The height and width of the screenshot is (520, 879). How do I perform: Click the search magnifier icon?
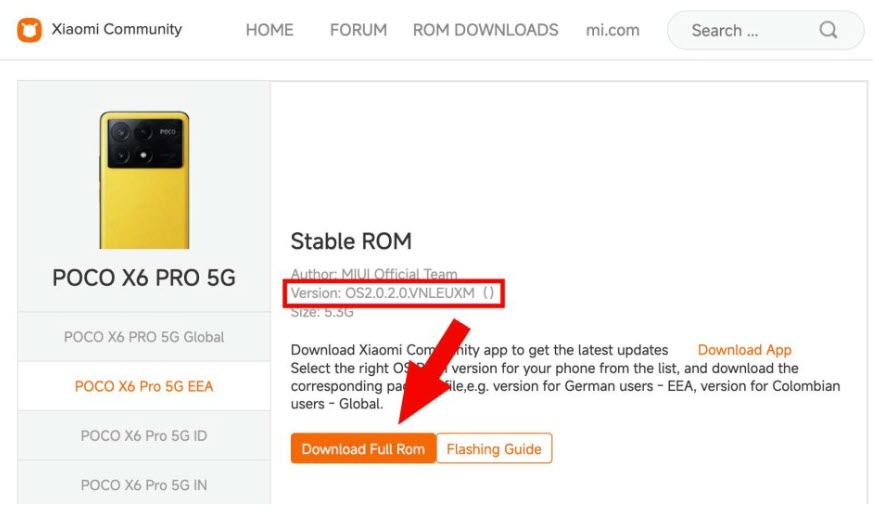tap(828, 30)
